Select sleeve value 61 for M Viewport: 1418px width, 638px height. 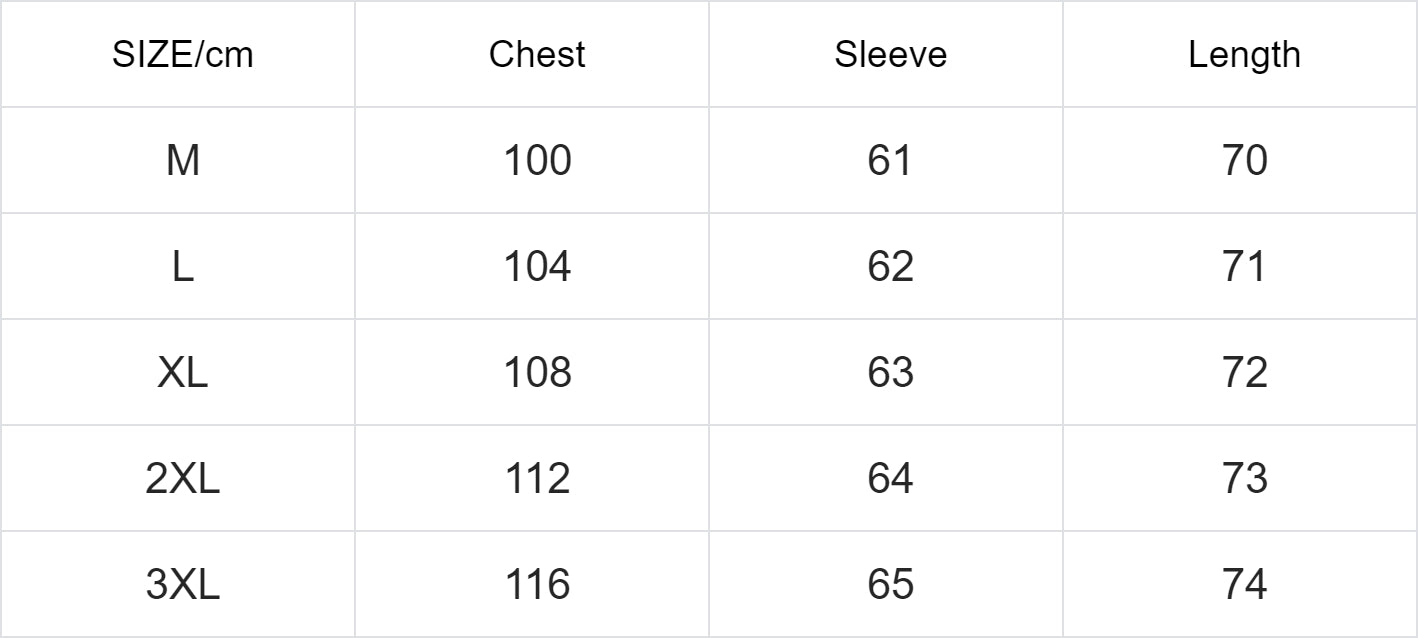(x=890, y=160)
